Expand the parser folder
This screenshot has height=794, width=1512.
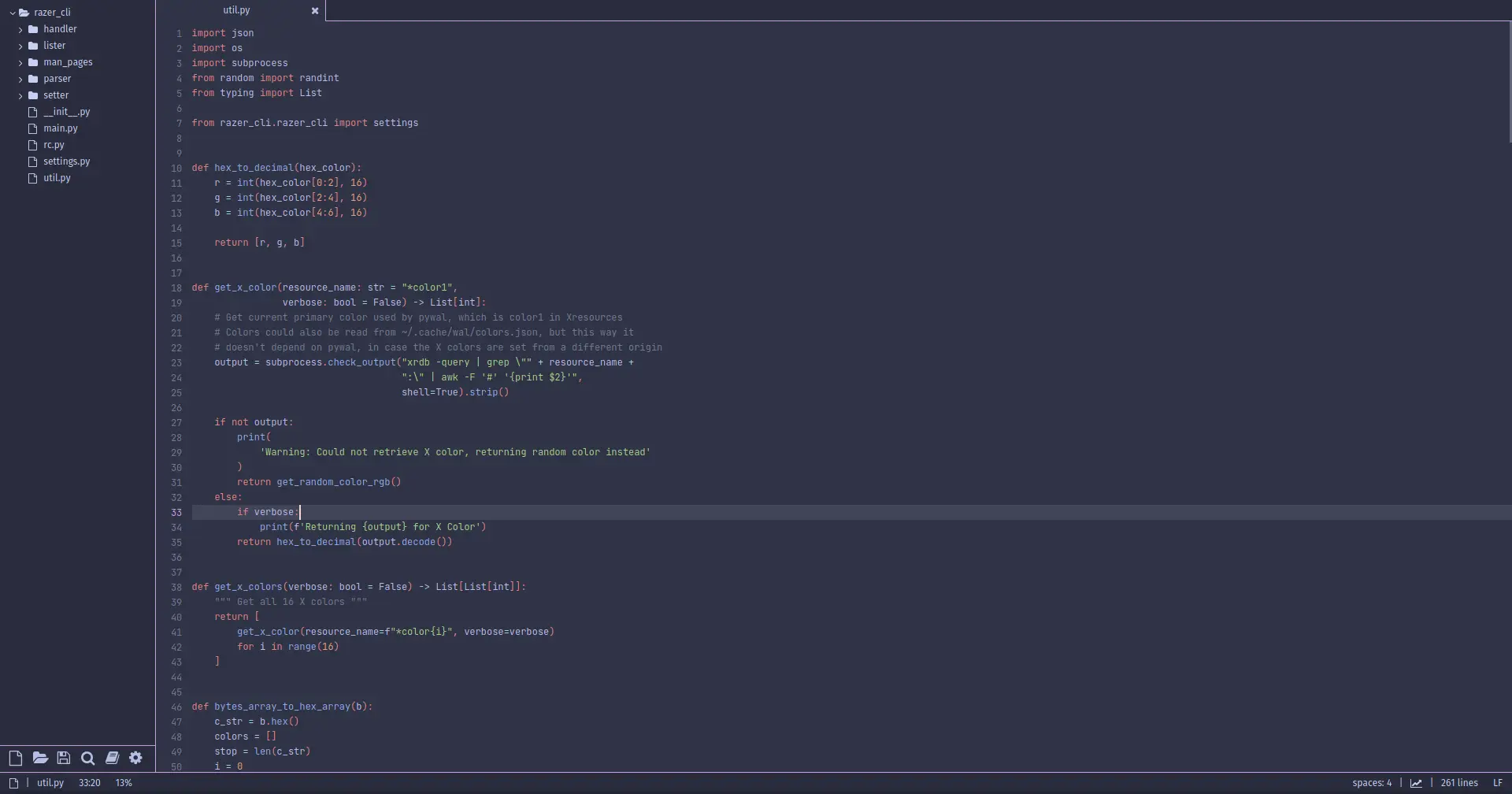(20, 78)
